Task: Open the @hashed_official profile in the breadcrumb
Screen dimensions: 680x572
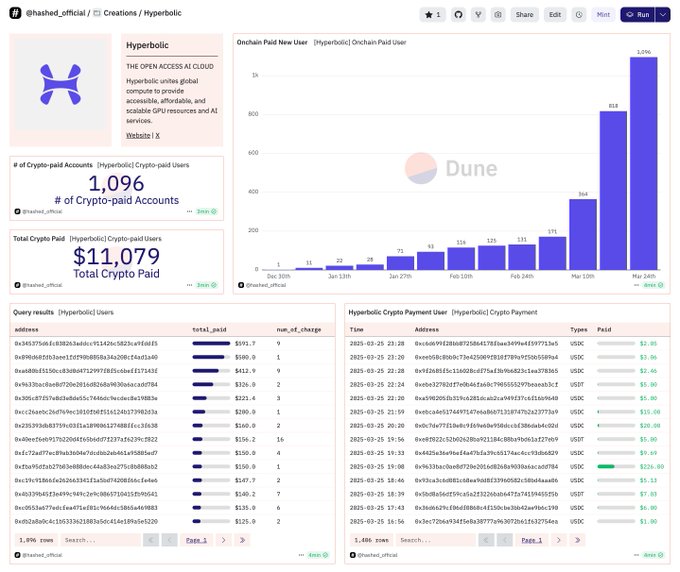Action: click(x=56, y=13)
